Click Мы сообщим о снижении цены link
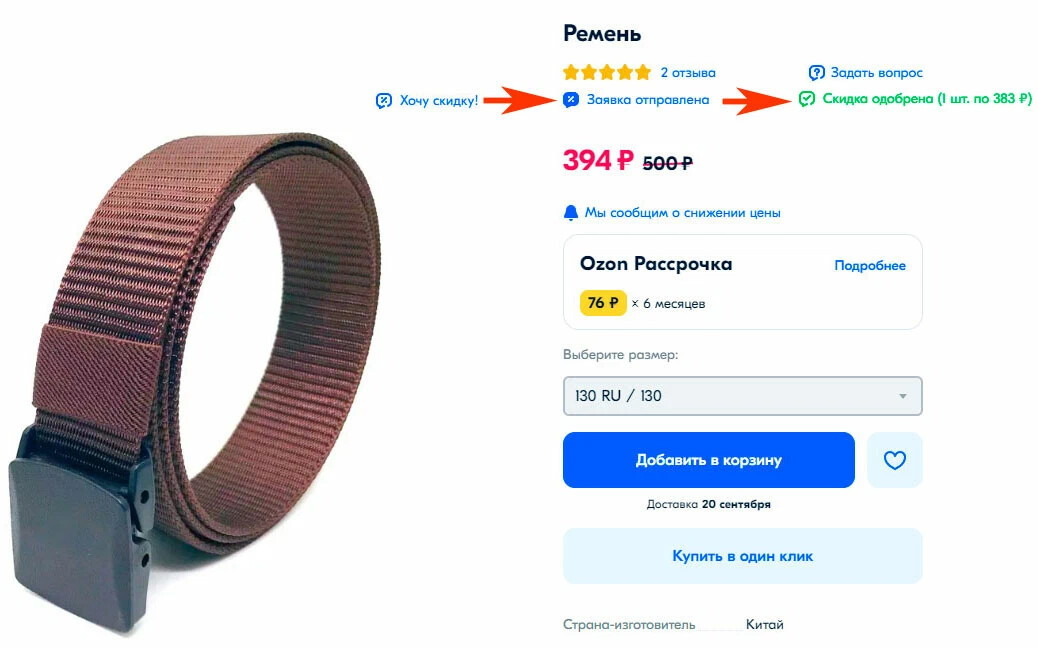 (683, 212)
